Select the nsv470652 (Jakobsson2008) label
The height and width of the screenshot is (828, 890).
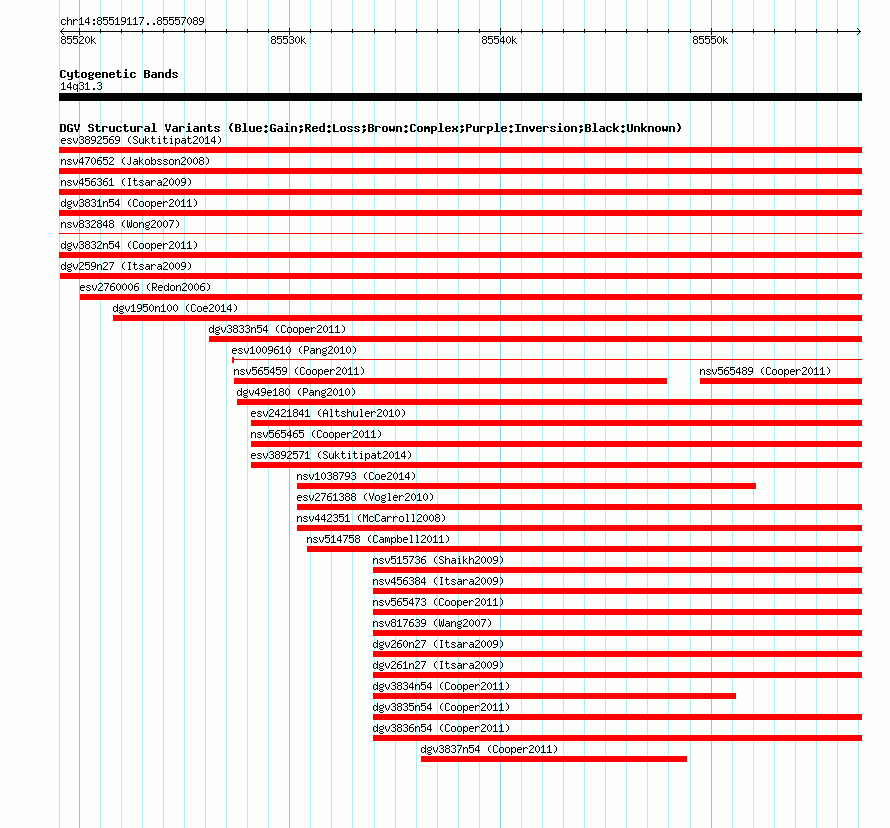(135, 161)
